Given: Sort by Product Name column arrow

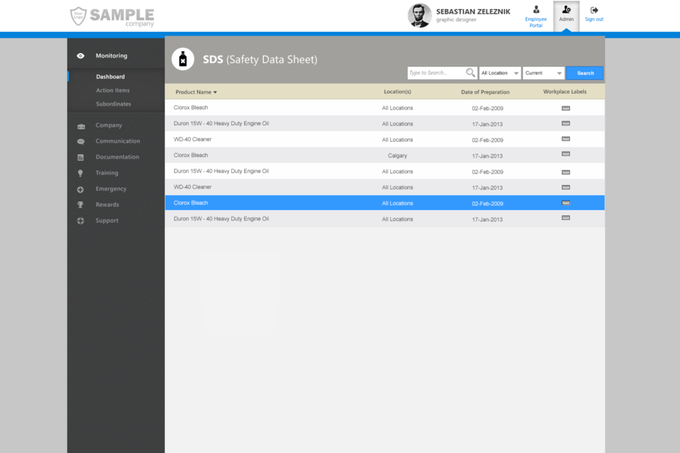Looking at the screenshot, I should [215, 92].
